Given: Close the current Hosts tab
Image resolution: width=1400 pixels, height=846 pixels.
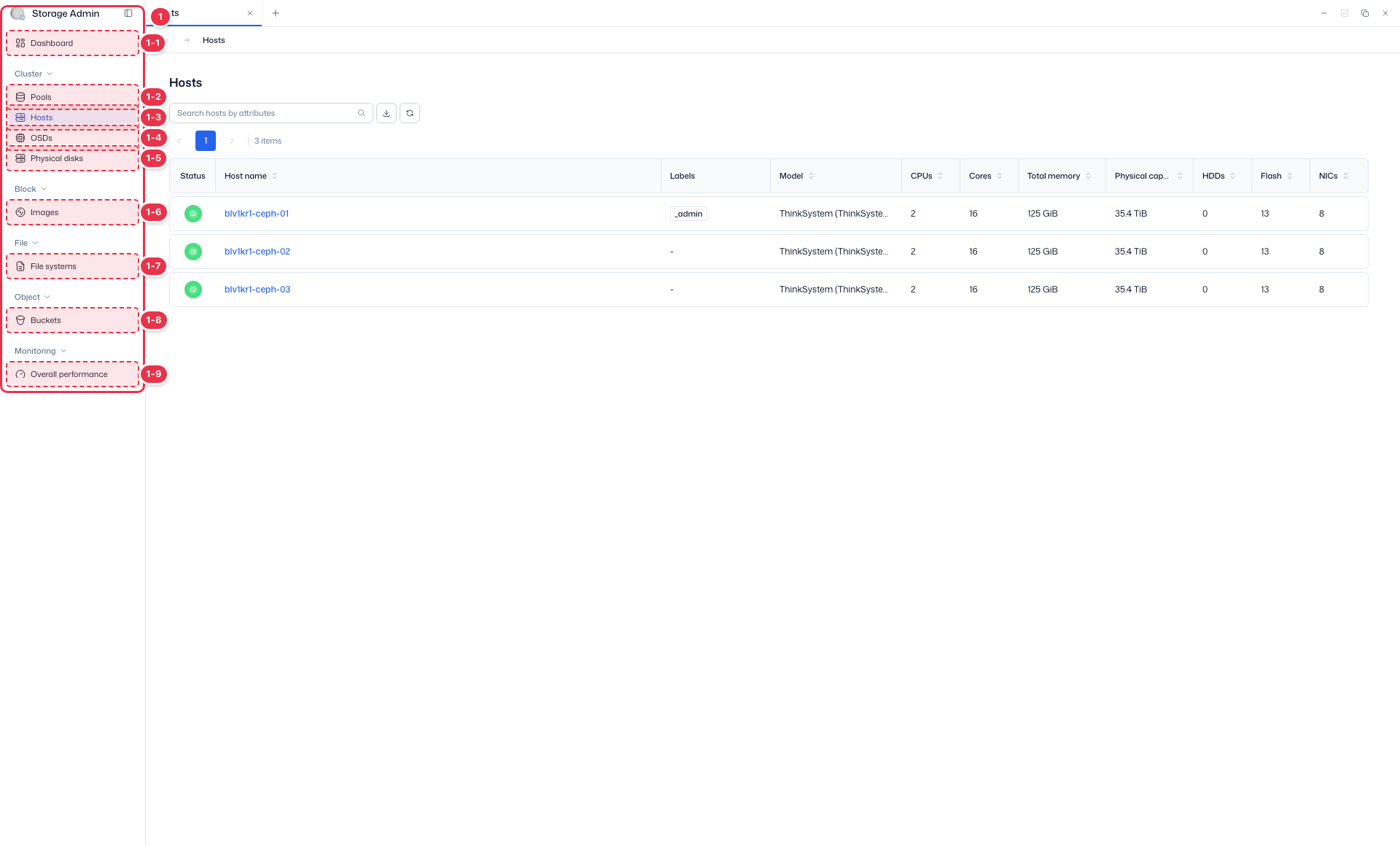Looking at the screenshot, I should pyautogui.click(x=250, y=13).
